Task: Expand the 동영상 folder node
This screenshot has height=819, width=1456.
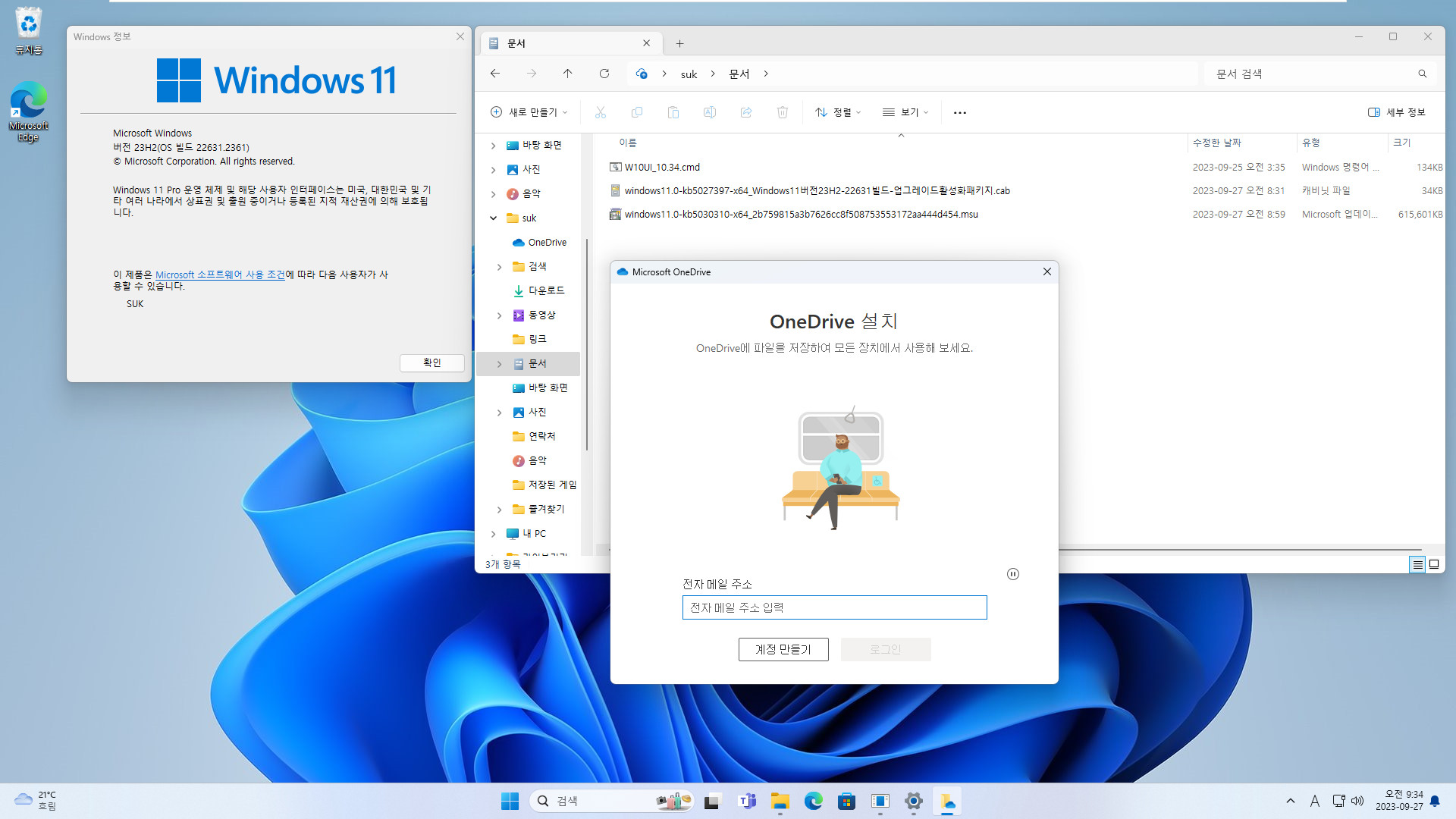Action: [x=499, y=315]
